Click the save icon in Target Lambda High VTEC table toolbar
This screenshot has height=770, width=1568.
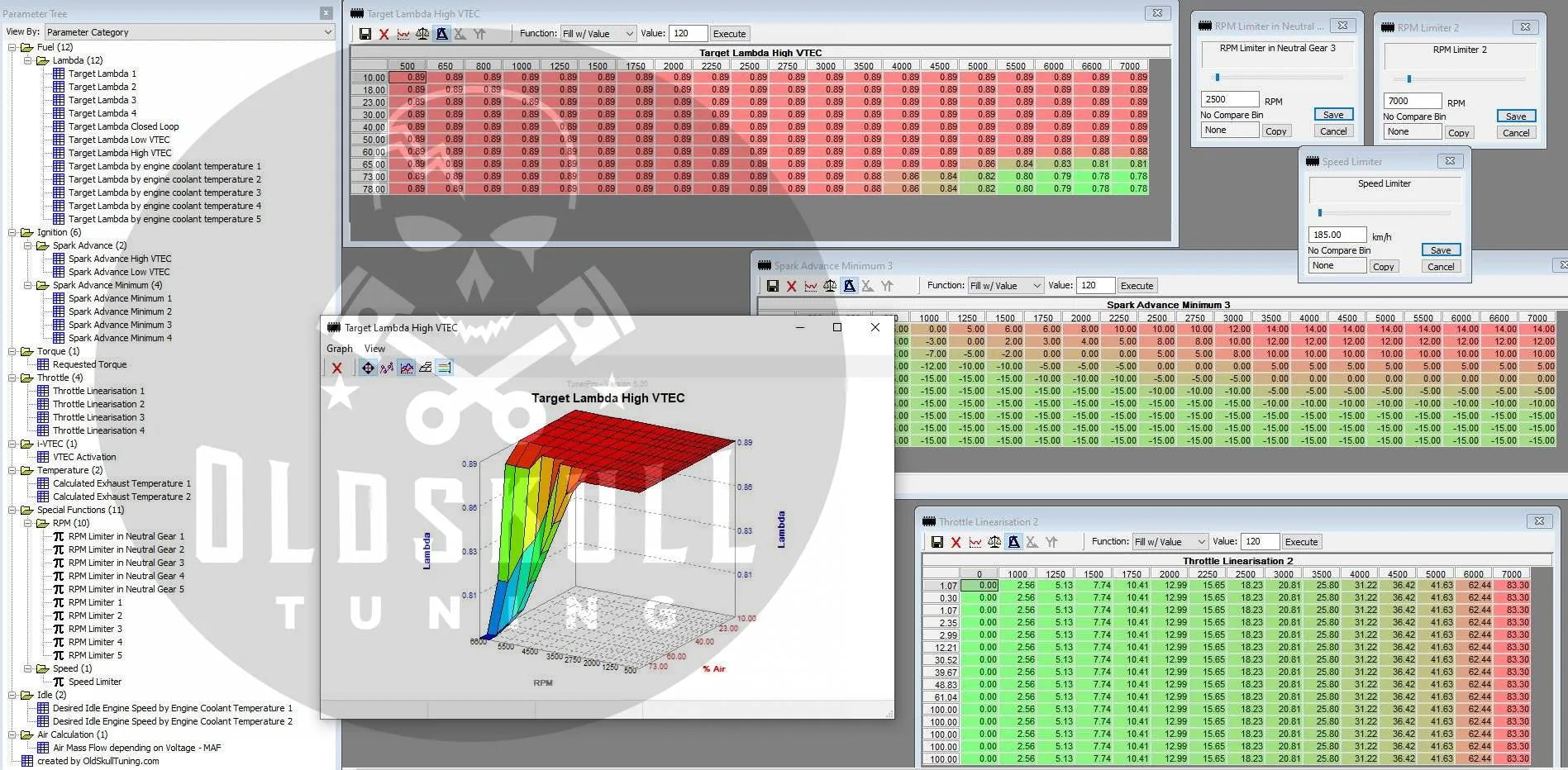point(365,34)
